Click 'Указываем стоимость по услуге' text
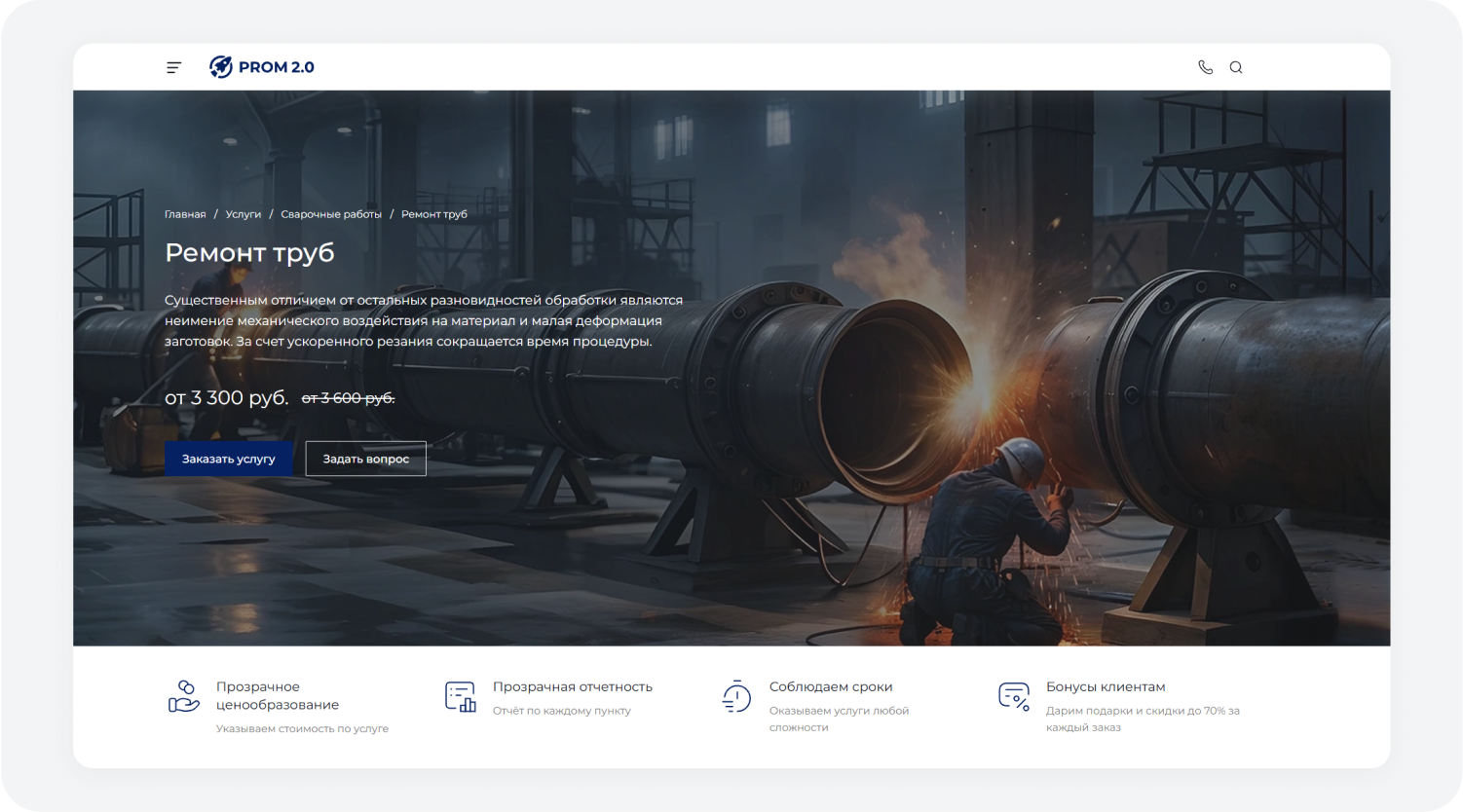1463x812 pixels. pyautogui.click(x=302, y=728)
